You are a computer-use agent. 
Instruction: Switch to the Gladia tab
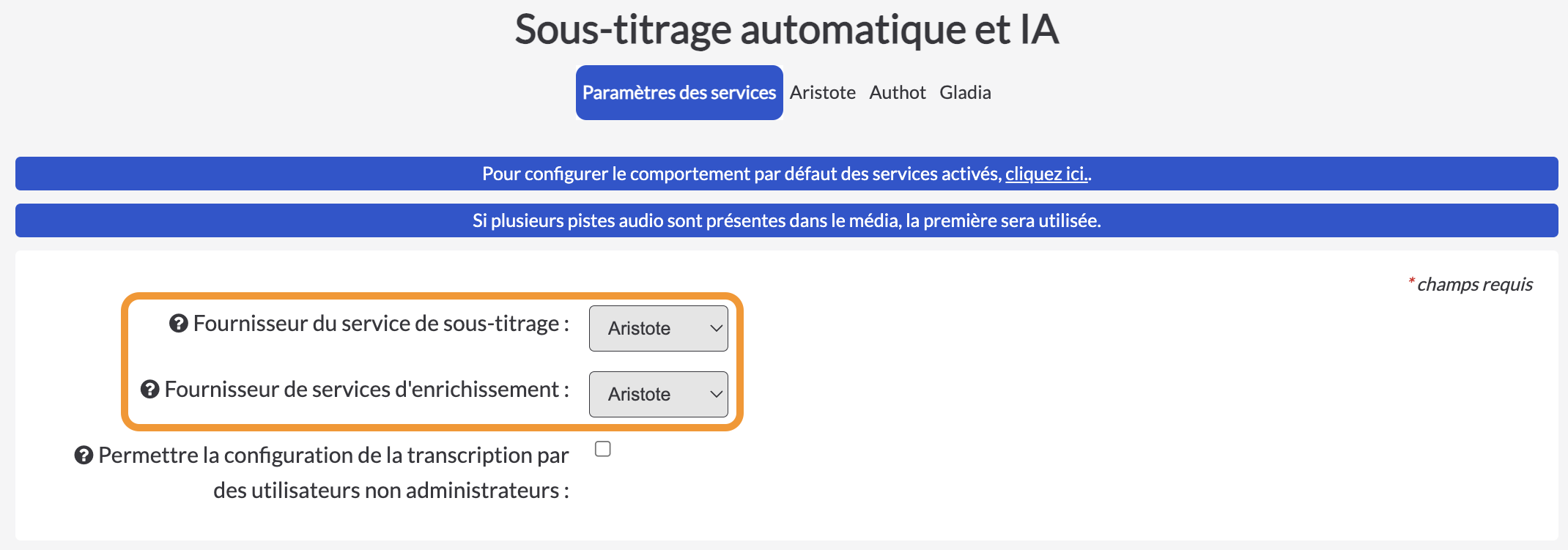(x=965, y=92)
